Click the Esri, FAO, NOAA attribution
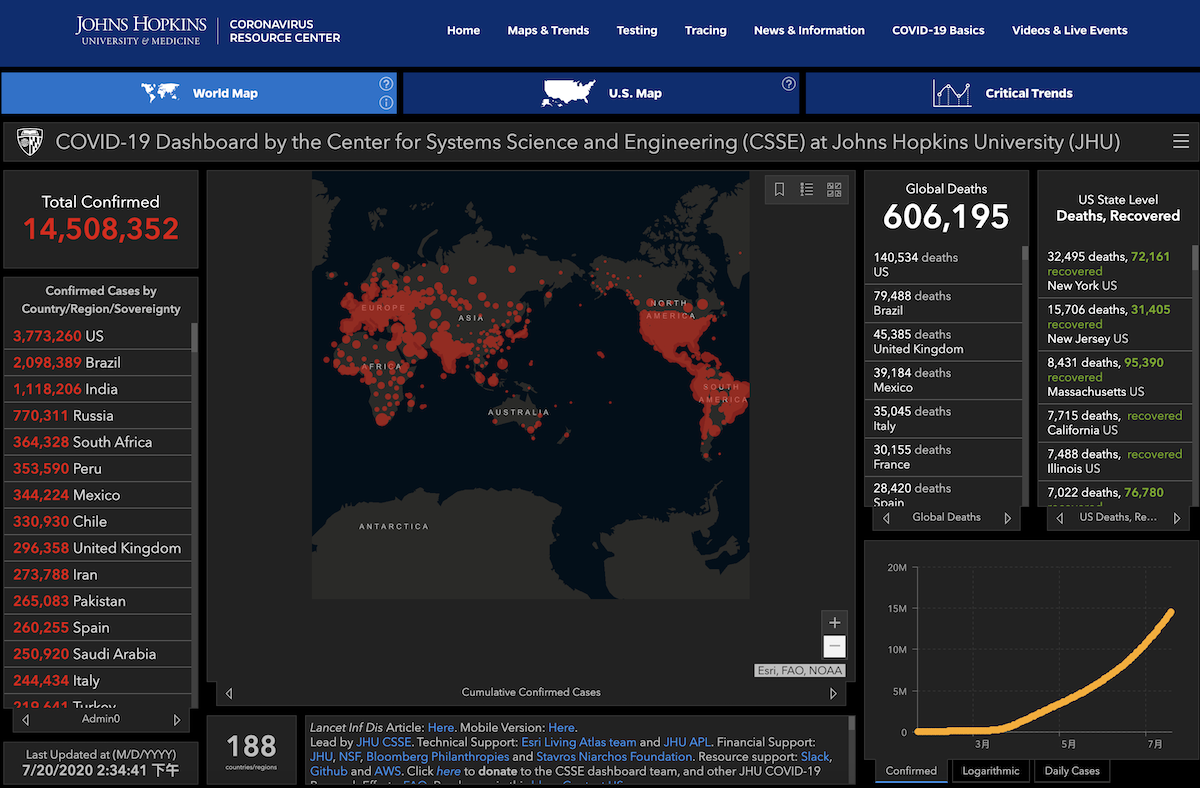This screenshot has width=1200, height=788. point(800,671)
